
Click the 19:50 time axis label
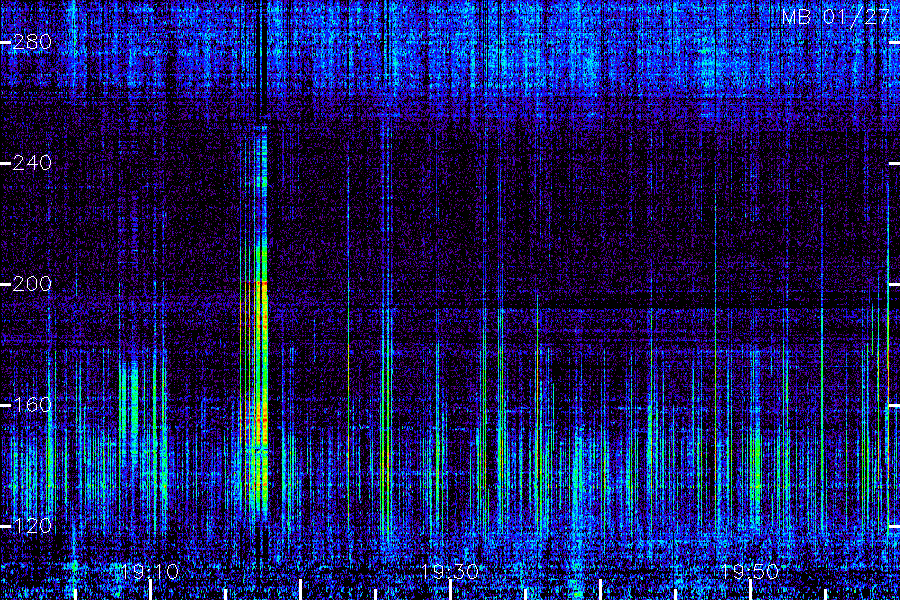pos(750,572)
